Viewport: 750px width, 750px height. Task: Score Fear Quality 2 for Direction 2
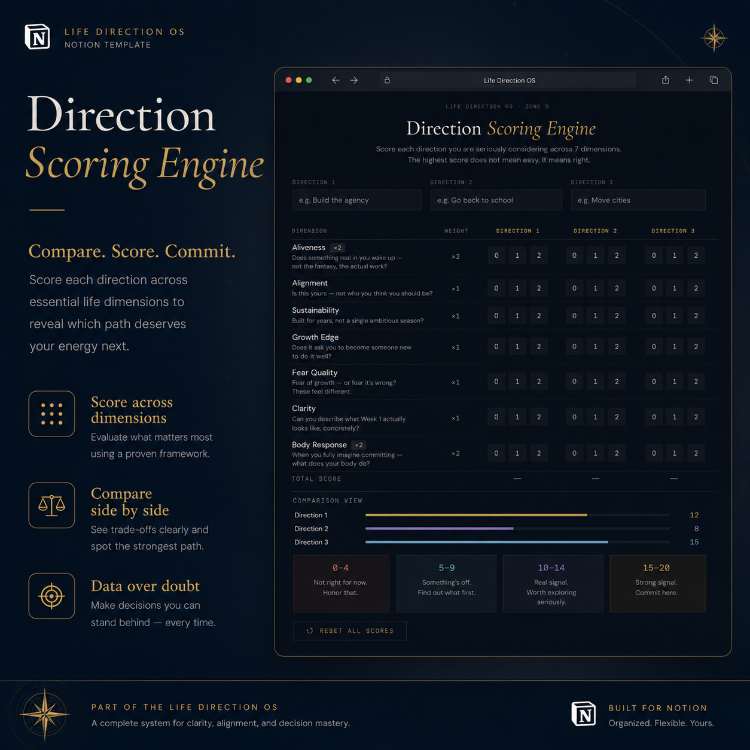pos(617,382)
